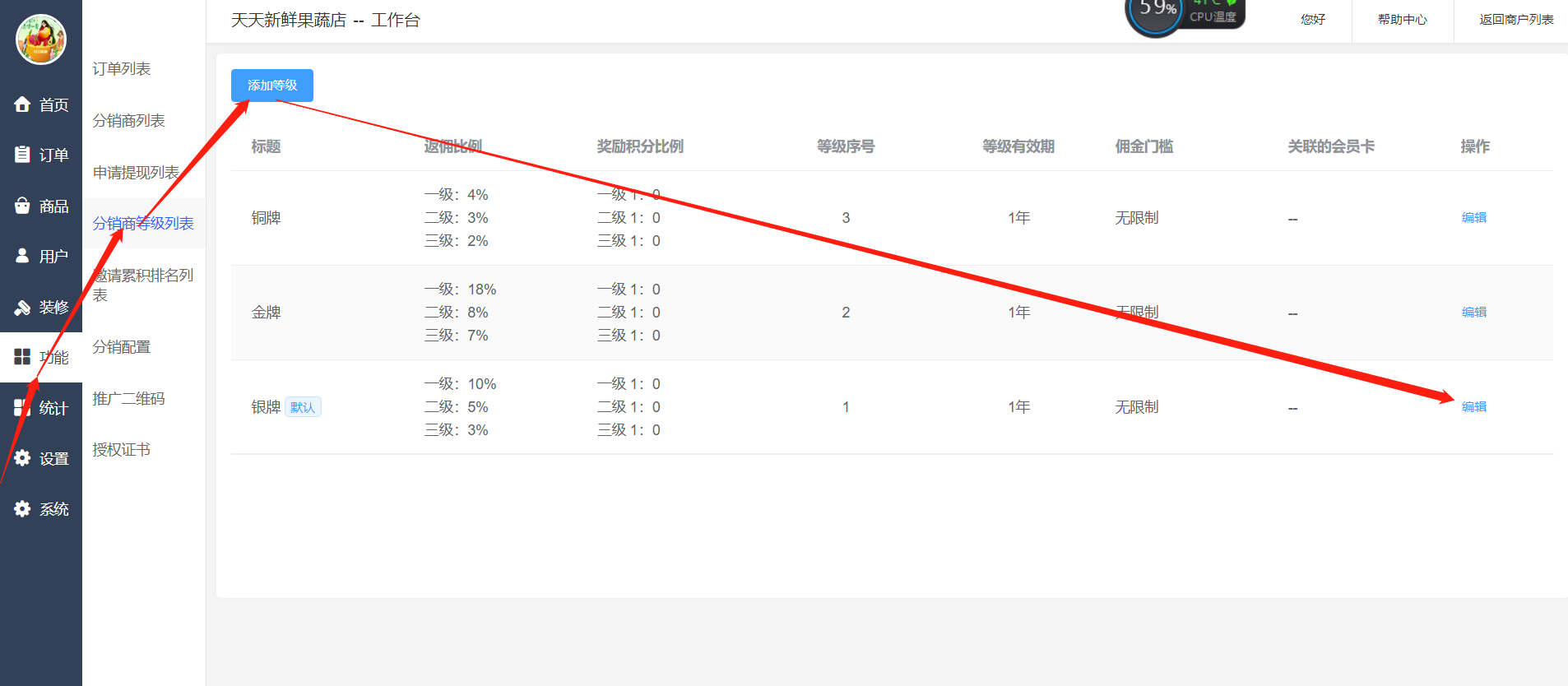
Task: Click the 装修 decoration icon
Action: click(x=22, y=307)
